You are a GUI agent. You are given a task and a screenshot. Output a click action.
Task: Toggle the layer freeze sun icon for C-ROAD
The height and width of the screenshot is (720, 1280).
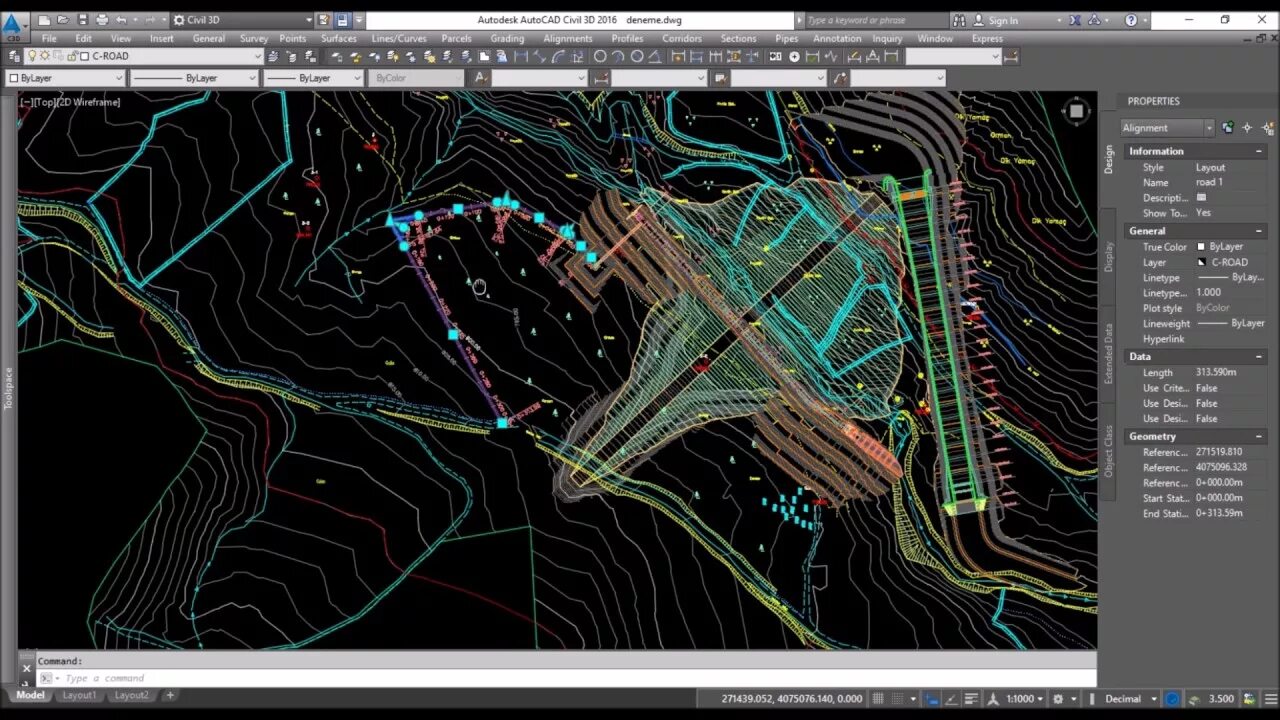pyautogui.click(x=45, y=56)
